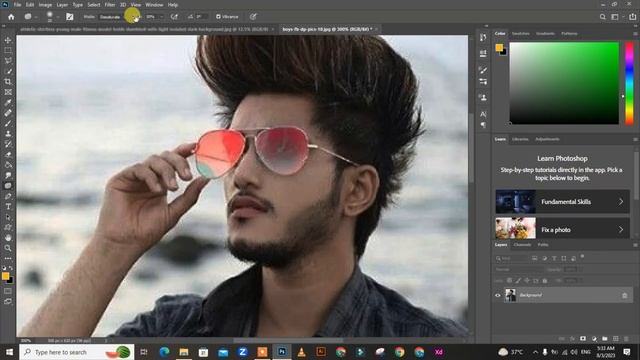This screenshot has width=640, height=360.
Task: Select the Crop tool
Action: point(8,82)
